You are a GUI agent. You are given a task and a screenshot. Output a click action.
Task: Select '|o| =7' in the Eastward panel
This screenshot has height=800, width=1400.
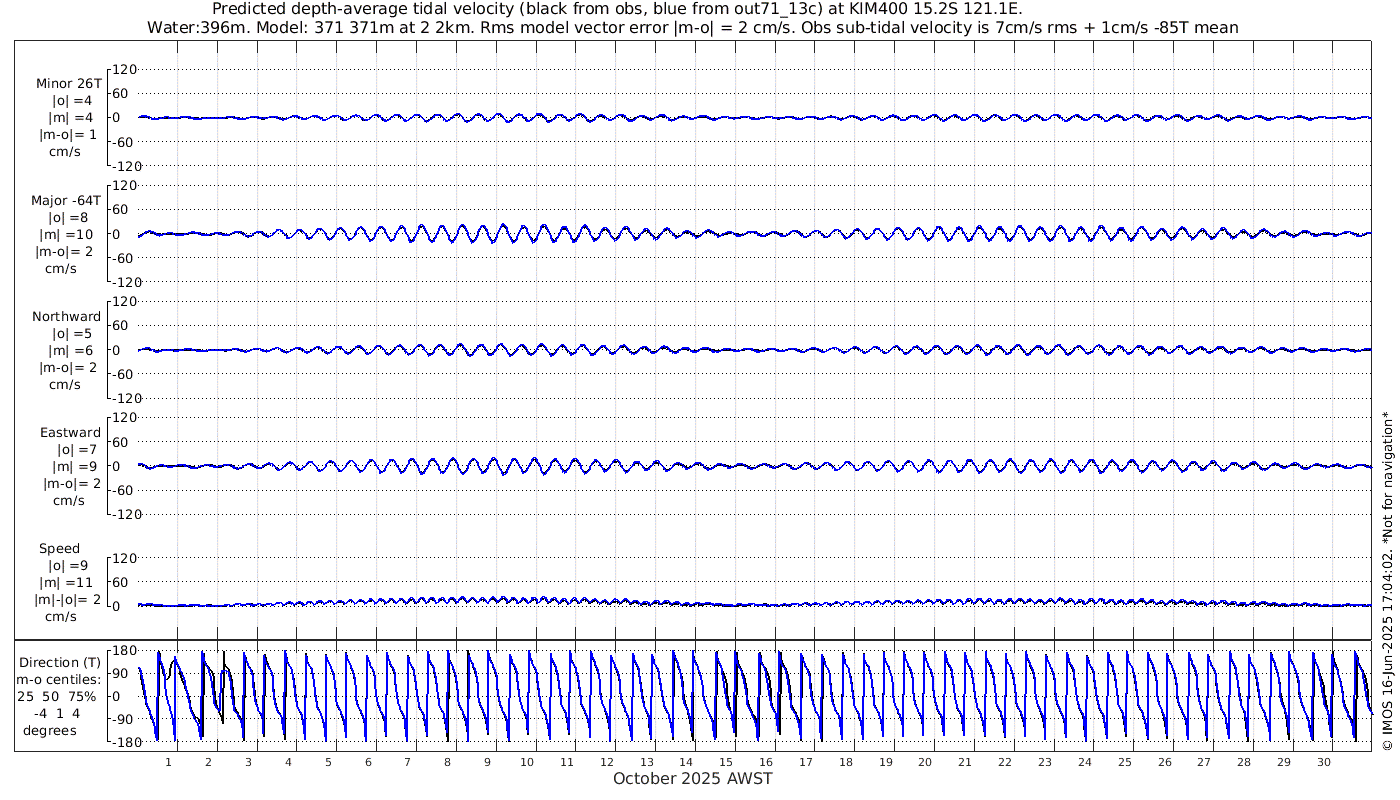click(x=76, y=450)
